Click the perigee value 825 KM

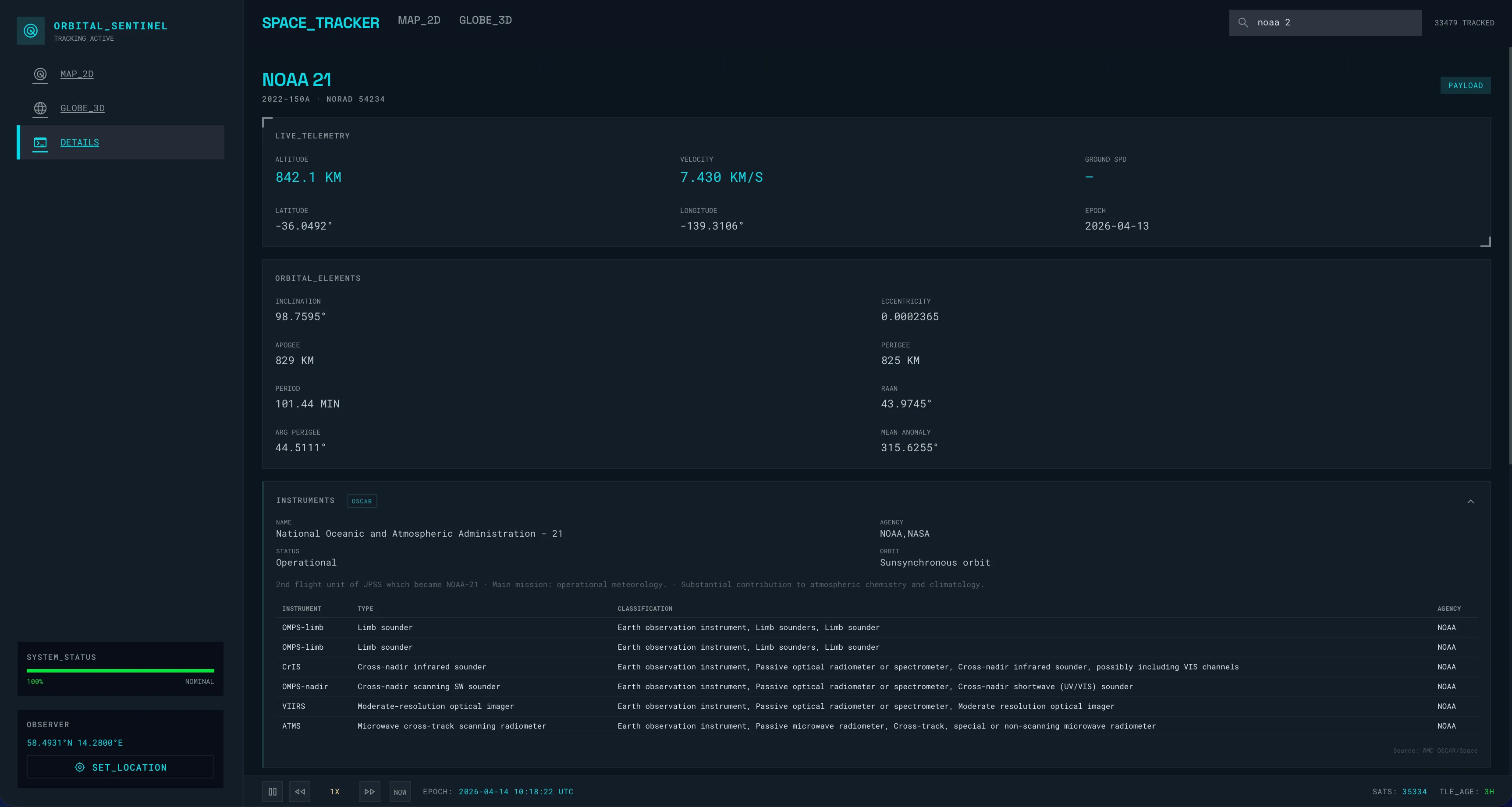click(900, 361)
